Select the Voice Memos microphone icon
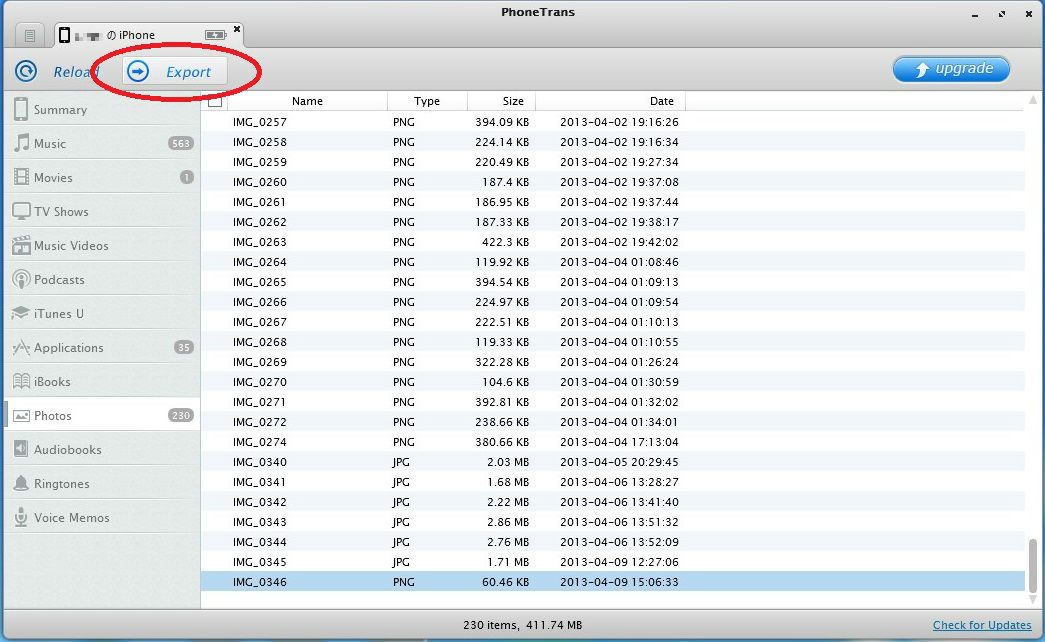 pyautogui.click(x=21, y=517)
